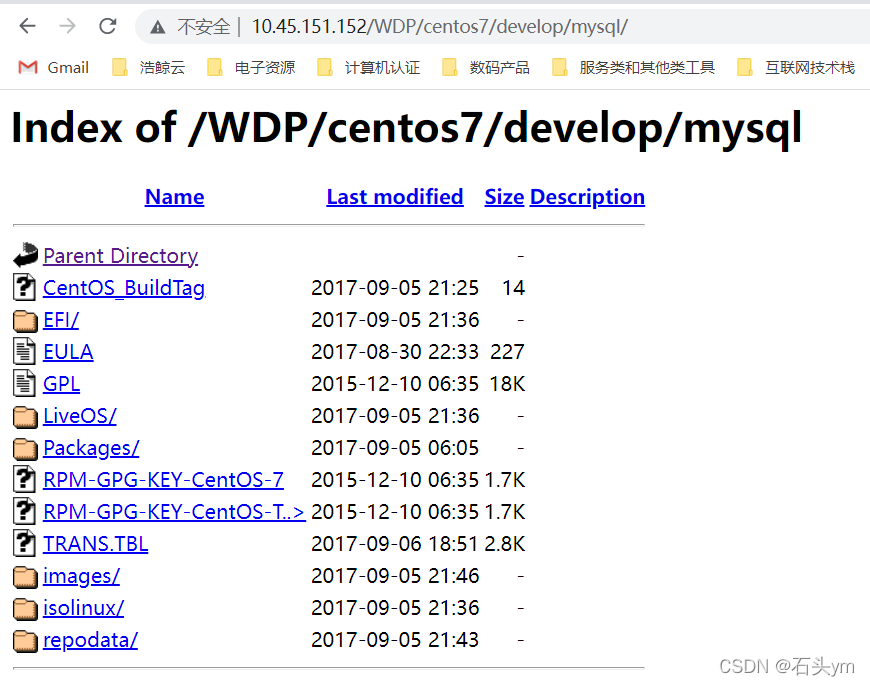Click the Gmail envelope icon in bookmarks
Screen dimensions: 870x686
[28, 68]
